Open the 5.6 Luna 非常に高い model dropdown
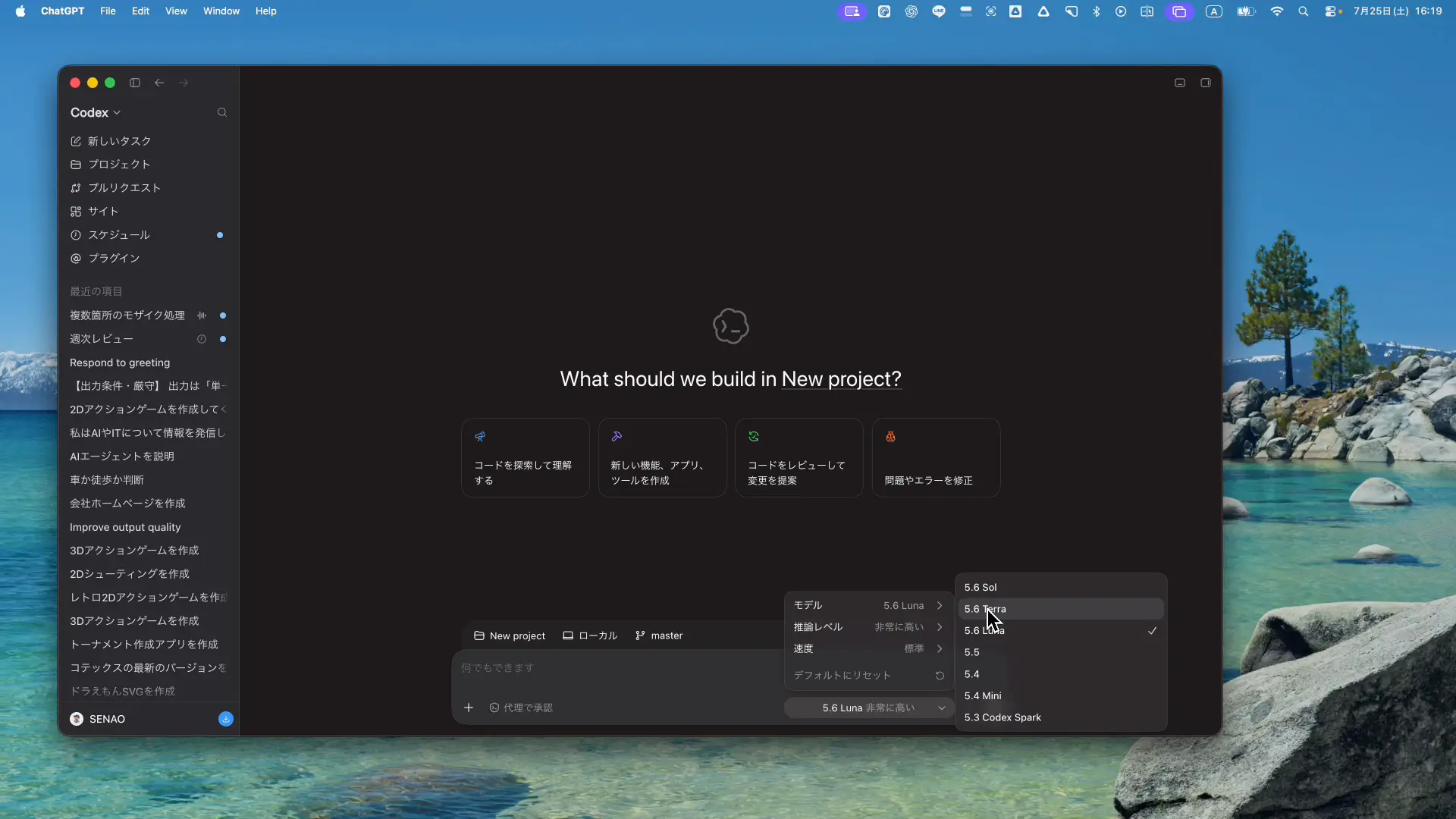Screen dimensions: 1456x819 click(869, 708)
